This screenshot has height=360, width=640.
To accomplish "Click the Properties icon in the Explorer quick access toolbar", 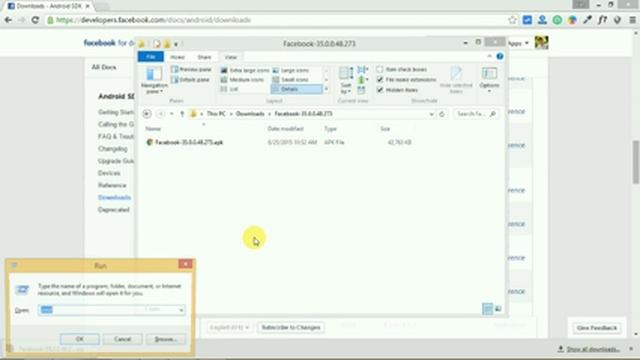I will pos(157,44).
